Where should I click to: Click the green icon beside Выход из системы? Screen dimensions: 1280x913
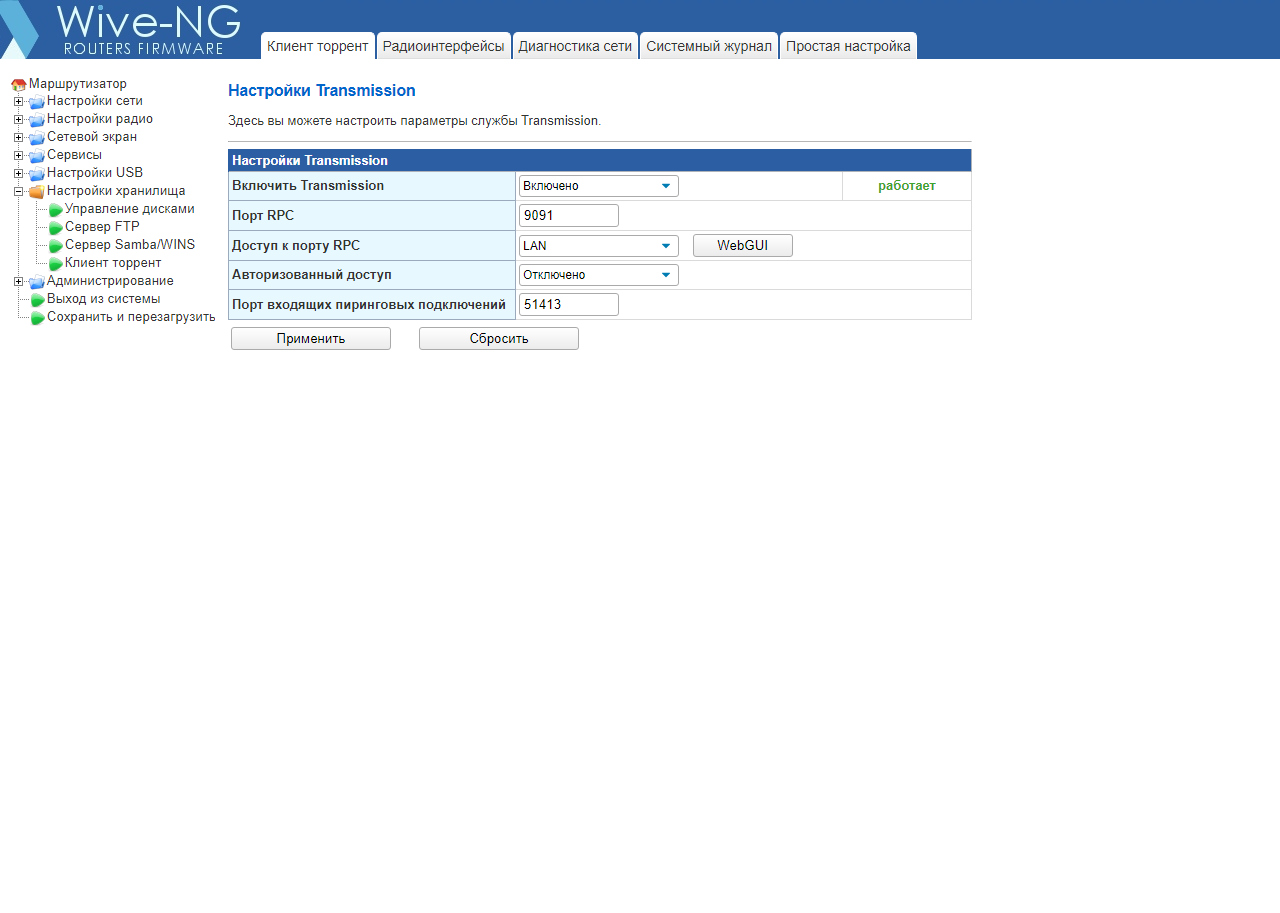pyautogui.click(x=38, y=300)
